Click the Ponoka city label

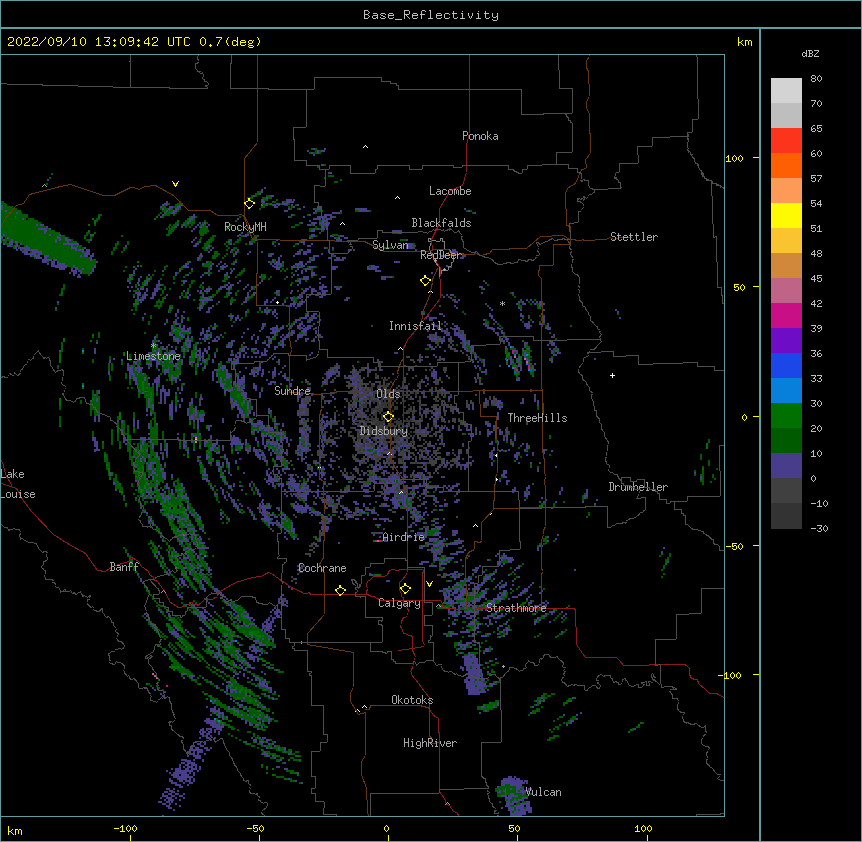[x=480, y=136]
